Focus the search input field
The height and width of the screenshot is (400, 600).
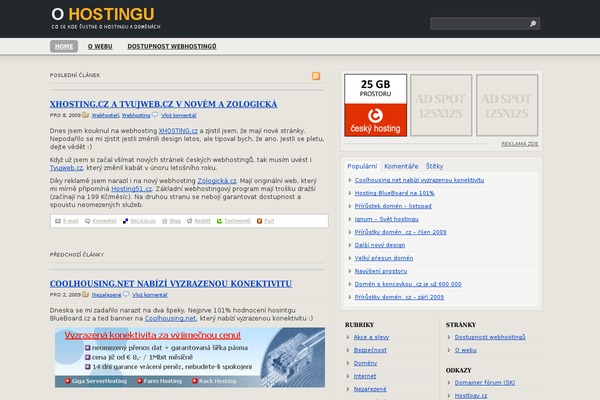478,24
